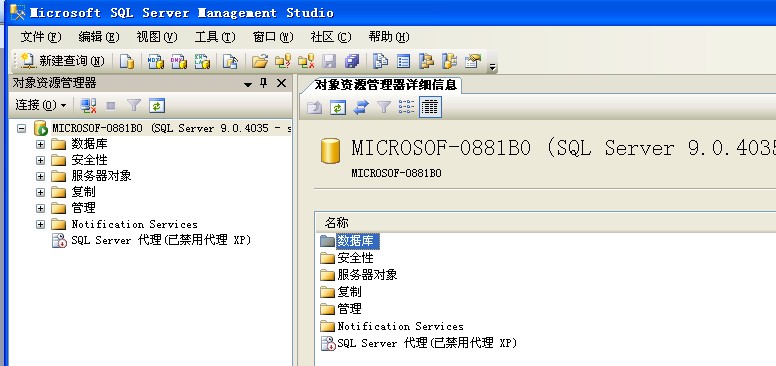This screenshot has width=776, height=366.
Task: Open the 工具(T) menu
Action: [x=215, y=37]
